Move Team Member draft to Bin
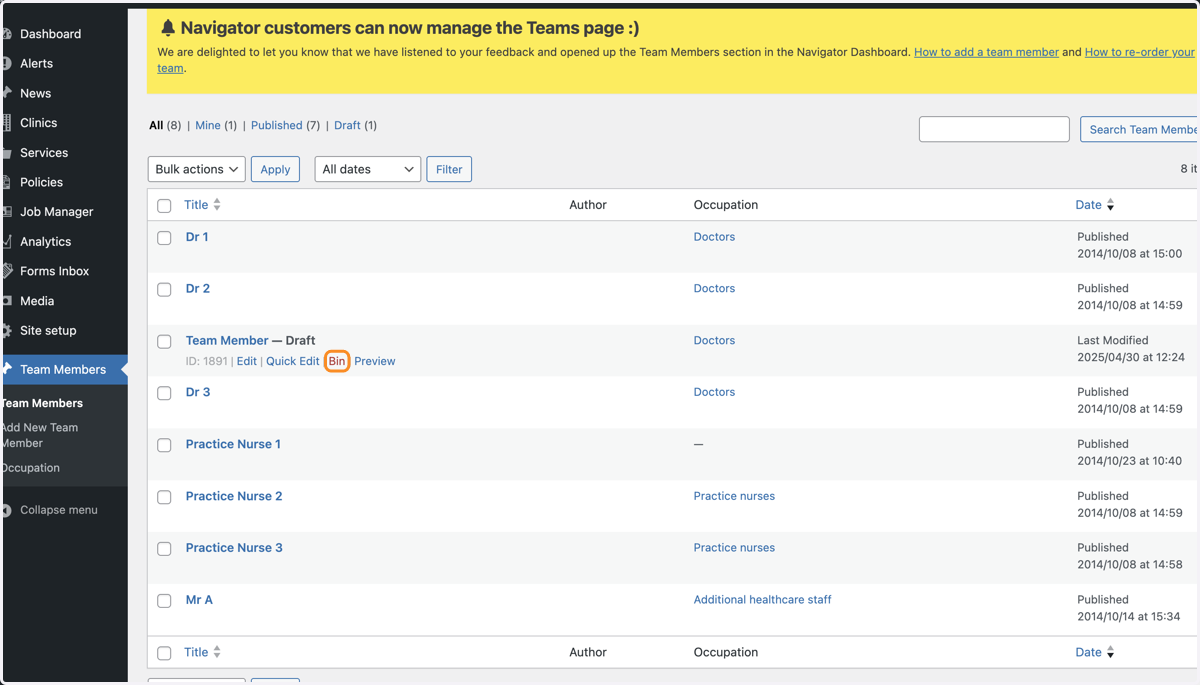The height and width of the screenshot is (685, 1200). (x=337, y=361)
